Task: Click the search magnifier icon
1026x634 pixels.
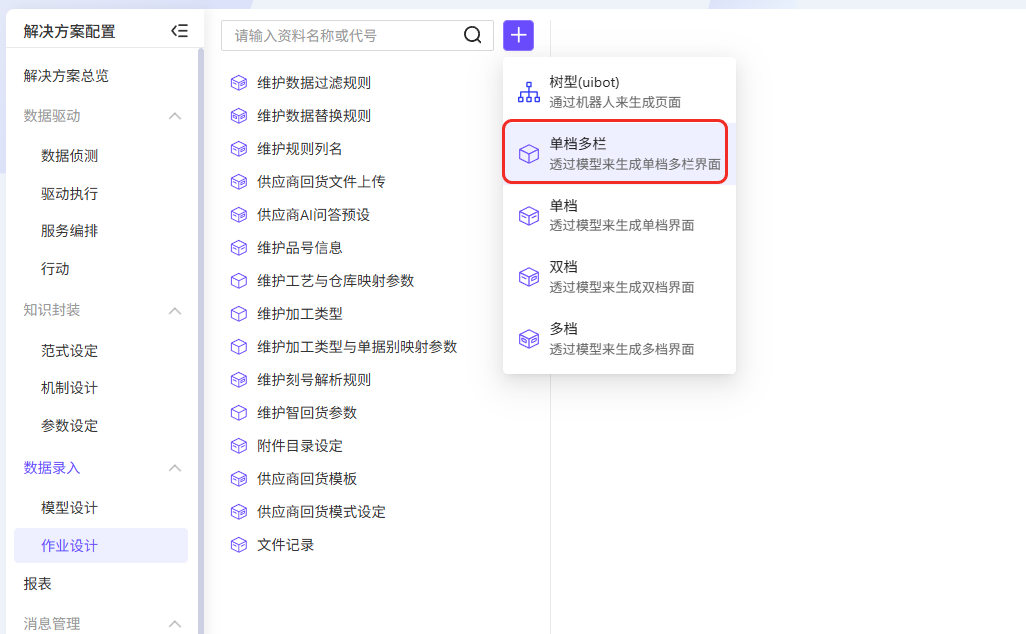Action: pos(473,35)
